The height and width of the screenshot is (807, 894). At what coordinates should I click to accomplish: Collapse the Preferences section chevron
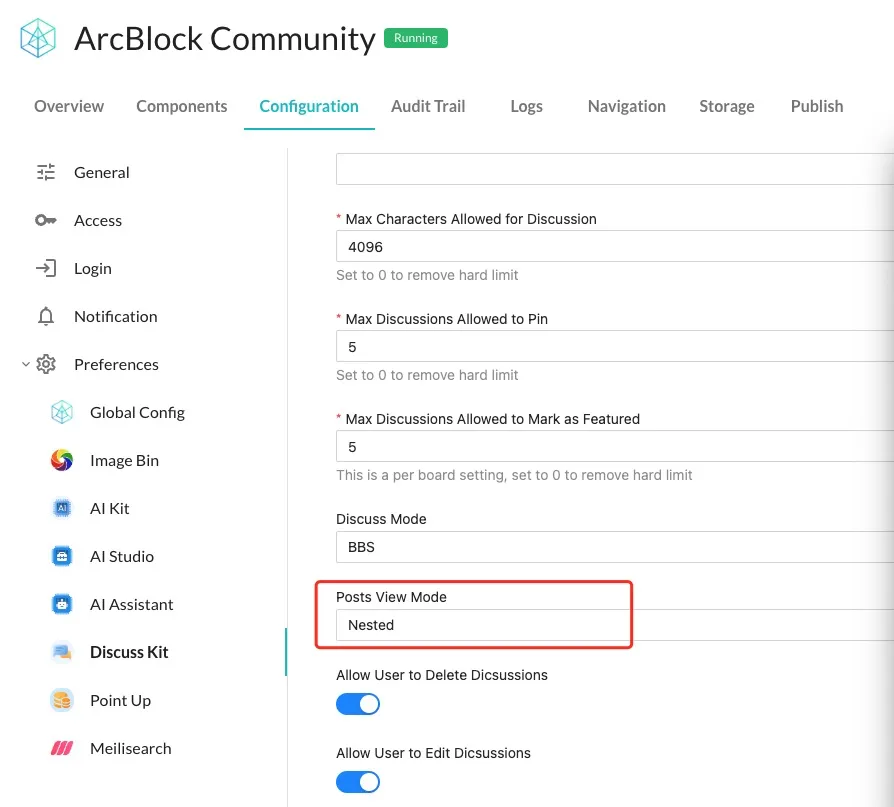(x=26, y=364)
